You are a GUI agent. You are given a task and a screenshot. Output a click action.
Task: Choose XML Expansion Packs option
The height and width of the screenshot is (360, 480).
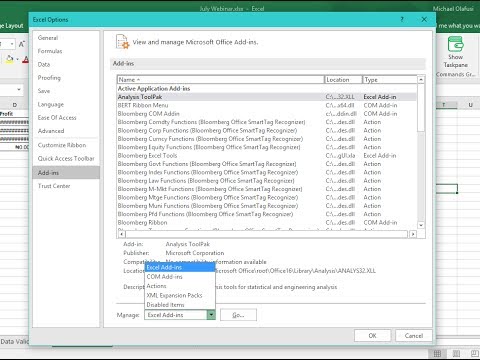tap(180, 295)
